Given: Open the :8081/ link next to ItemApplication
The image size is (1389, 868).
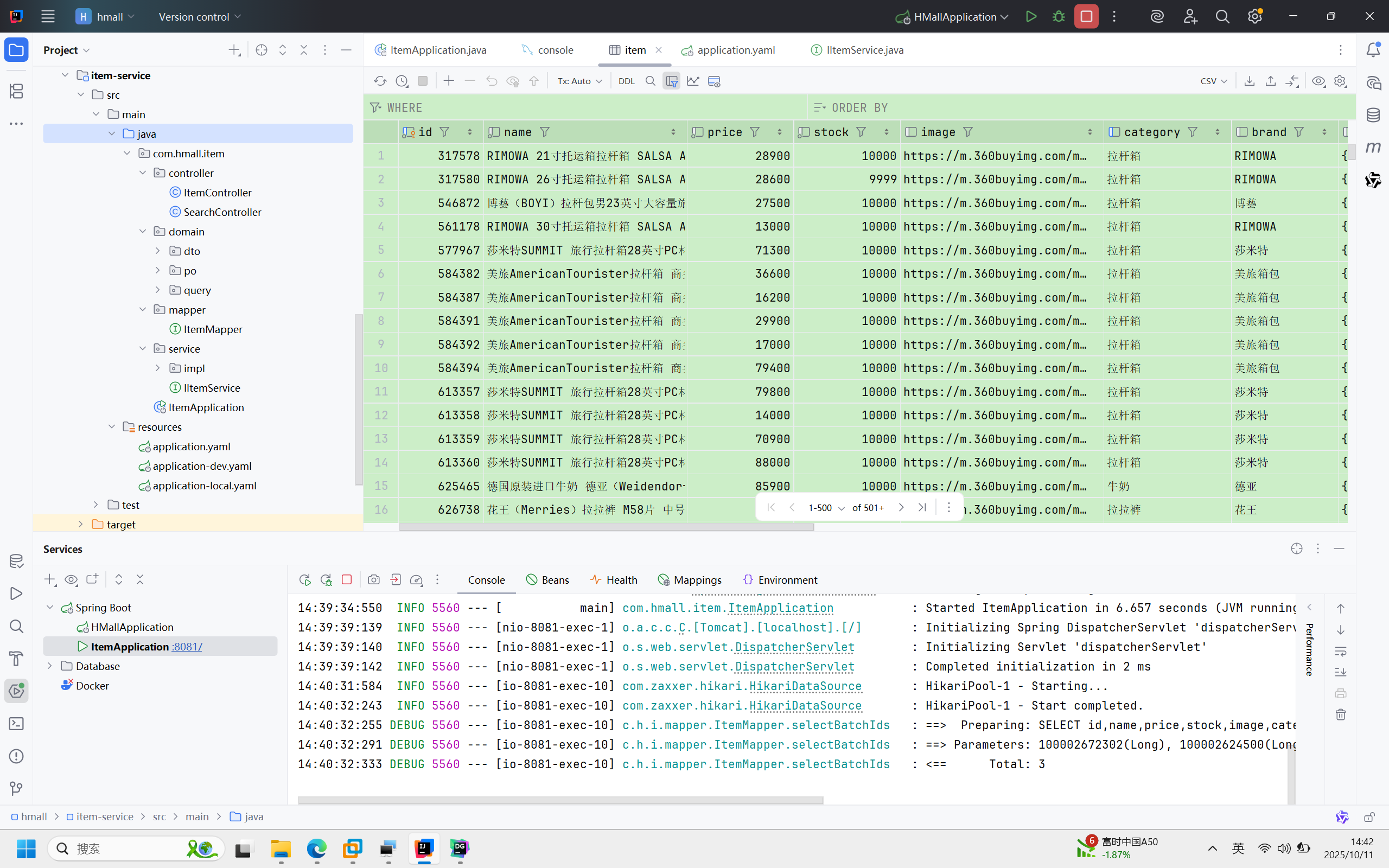Looking at the screenshot, I should tap(187, 647).
